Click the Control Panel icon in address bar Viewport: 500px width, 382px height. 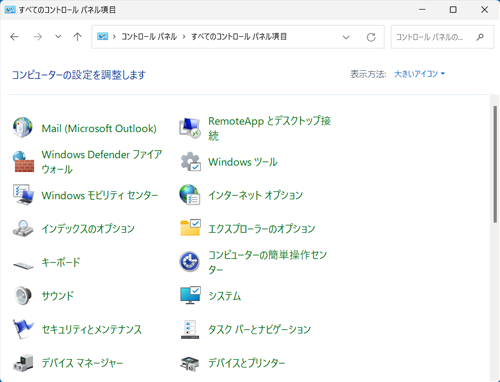102,36
